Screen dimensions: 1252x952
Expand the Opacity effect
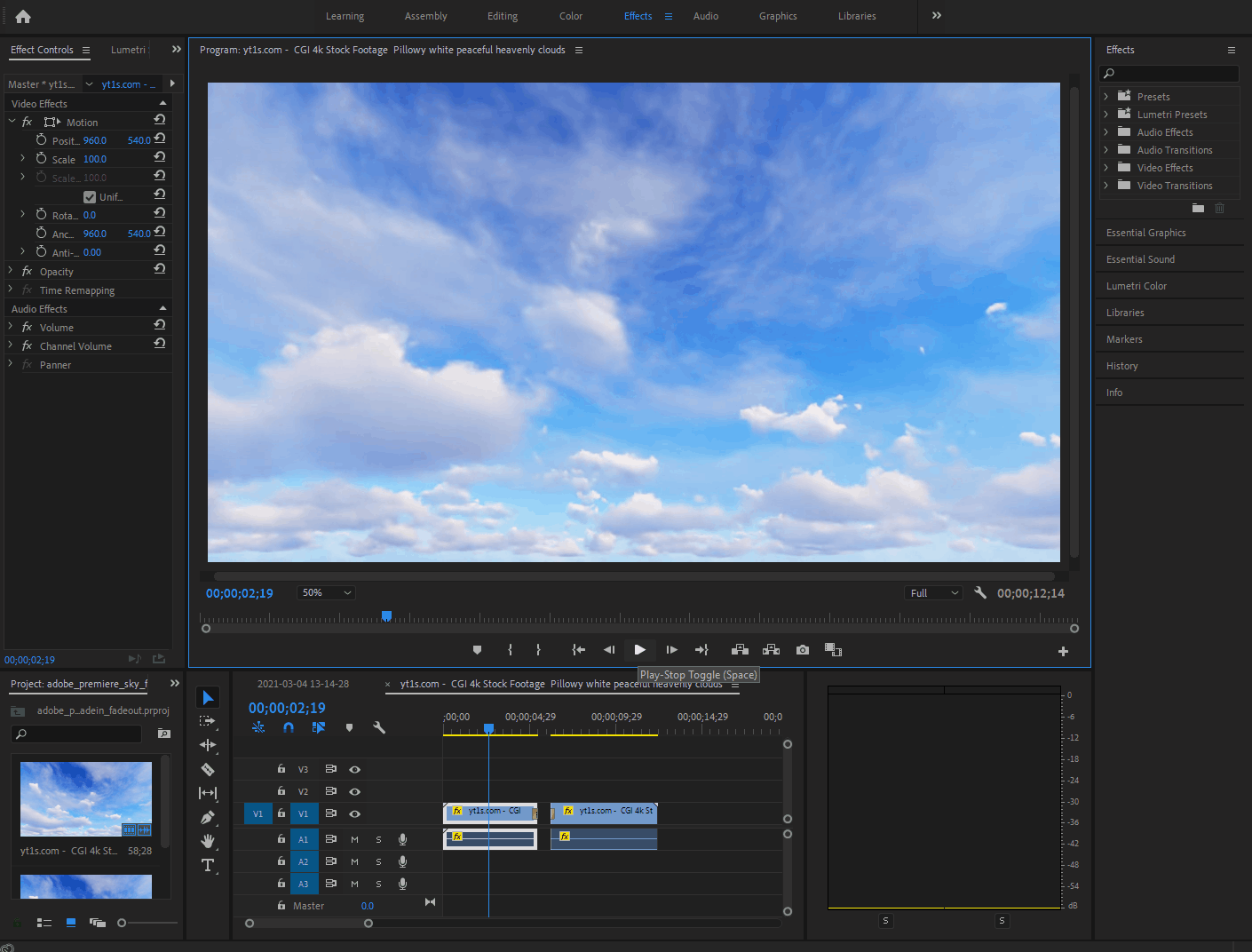11,271
